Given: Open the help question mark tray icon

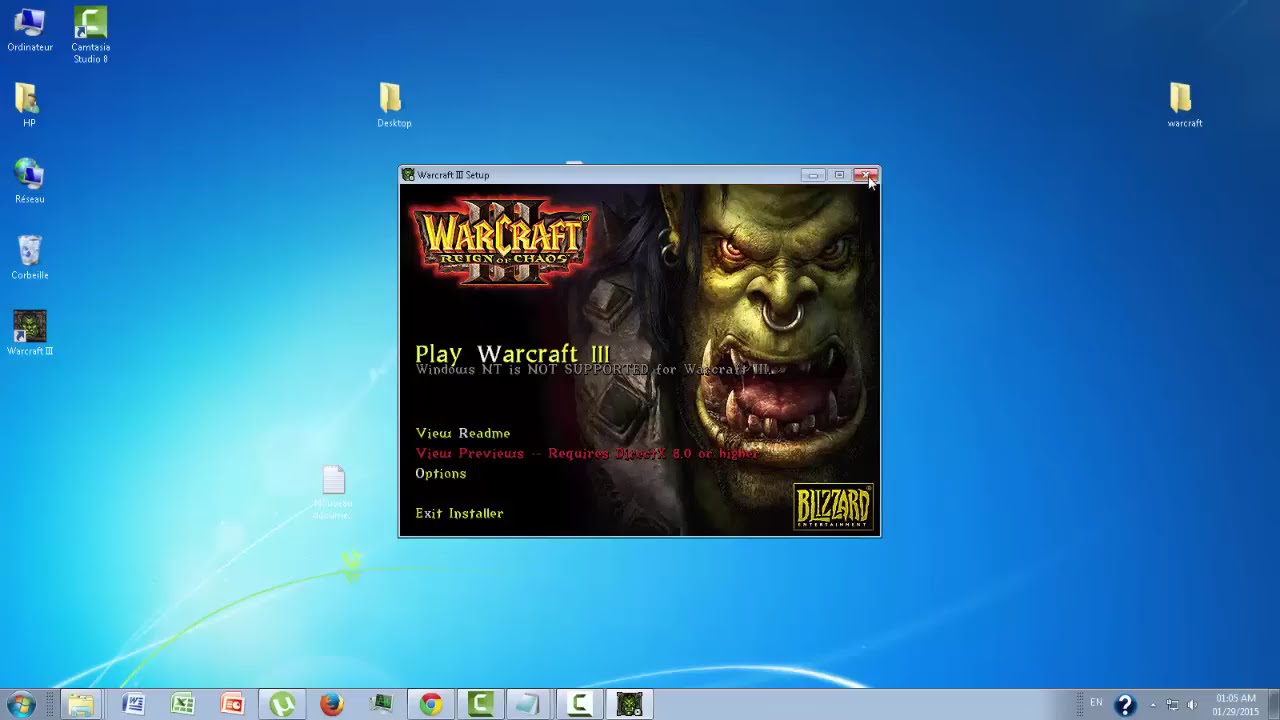Looking at the screenshot, I should pyautogui.click(x=1125, y=705).
